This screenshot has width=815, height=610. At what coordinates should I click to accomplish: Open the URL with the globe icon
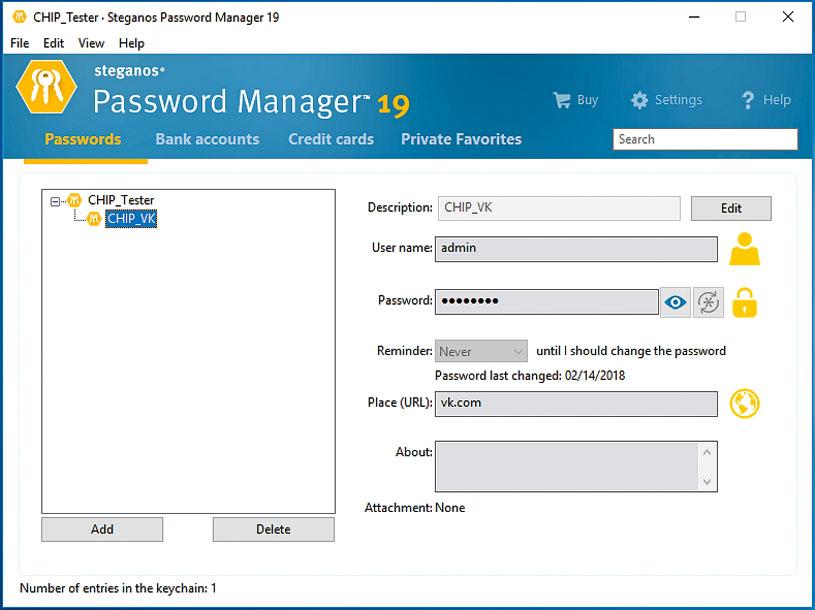pos(744,403)
